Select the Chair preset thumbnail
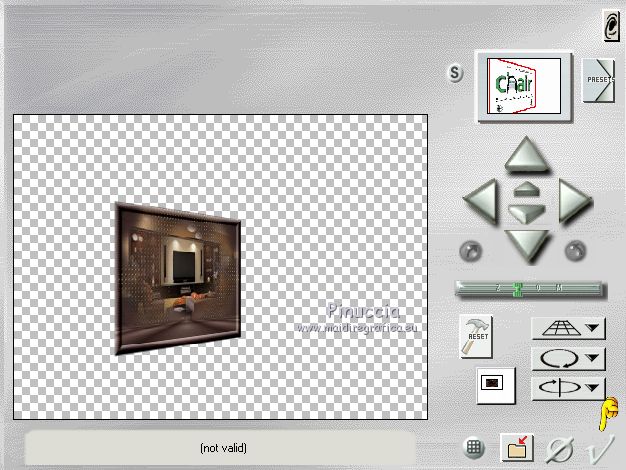 tap(523, 86)
